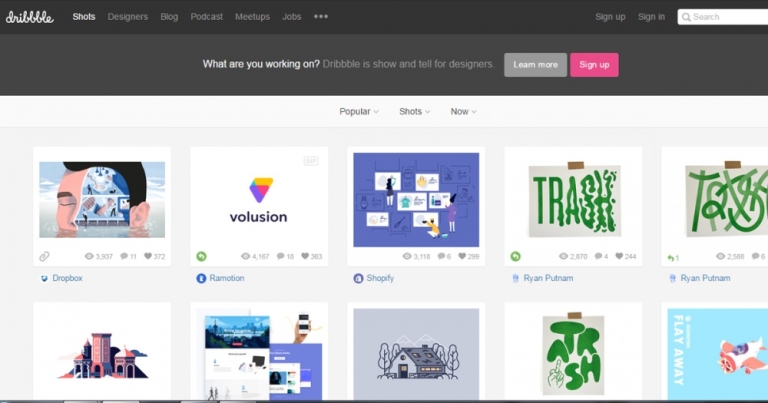768x403 pixels.
Task: Click the views eye icon showing 2,870
Action: click(564, 256)
